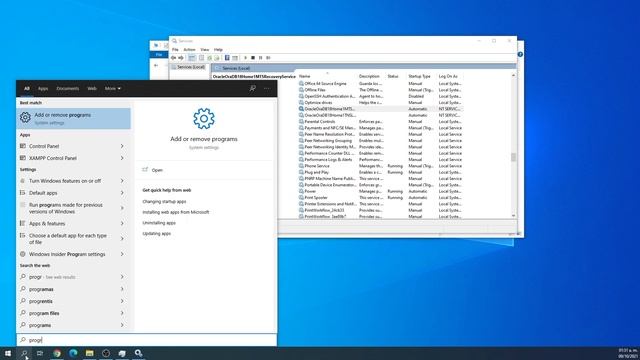The image size is (640, 360).
Task: Click in the search input box
Action: click(147, 340)
